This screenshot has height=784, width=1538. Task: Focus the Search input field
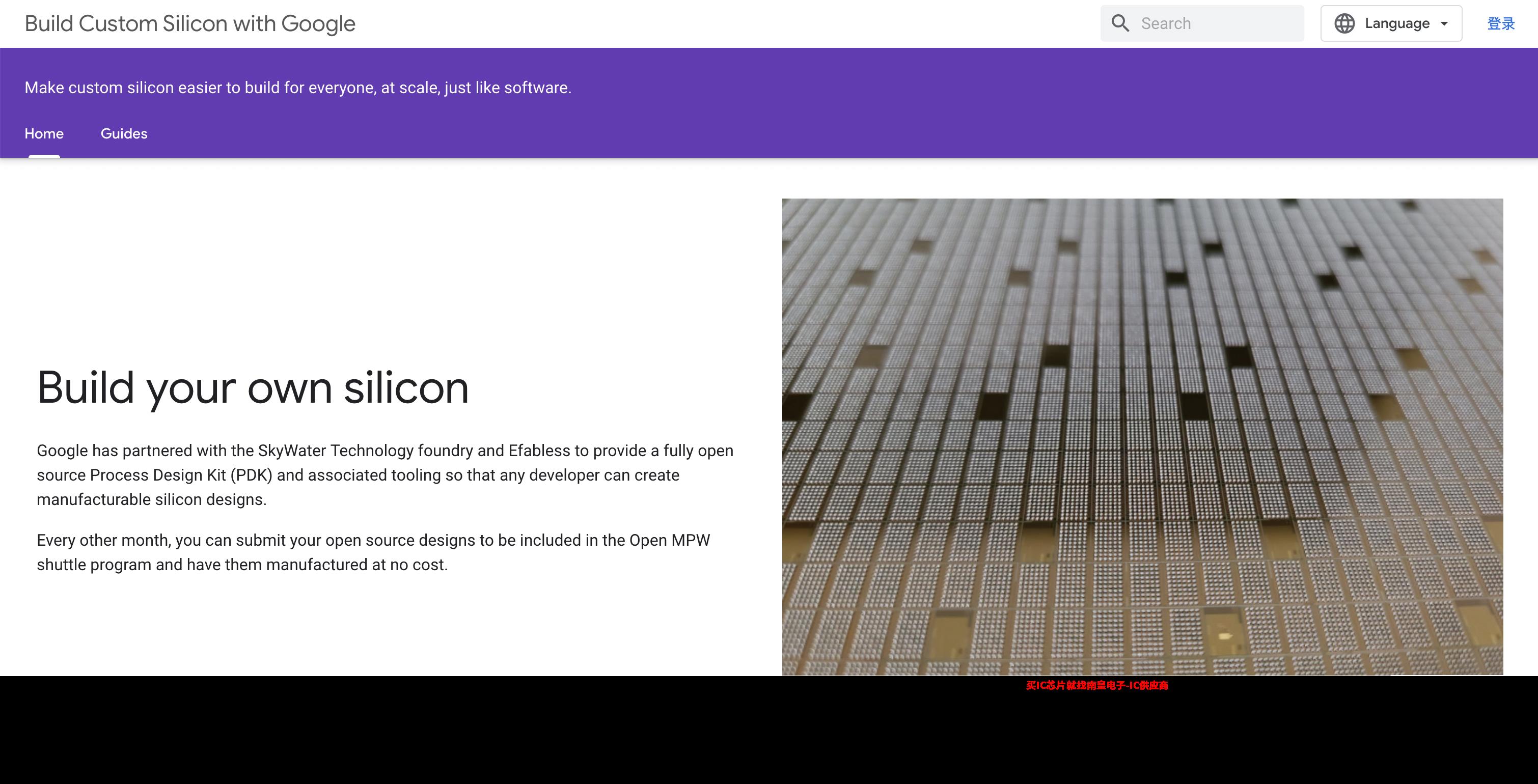[1202, 23]
